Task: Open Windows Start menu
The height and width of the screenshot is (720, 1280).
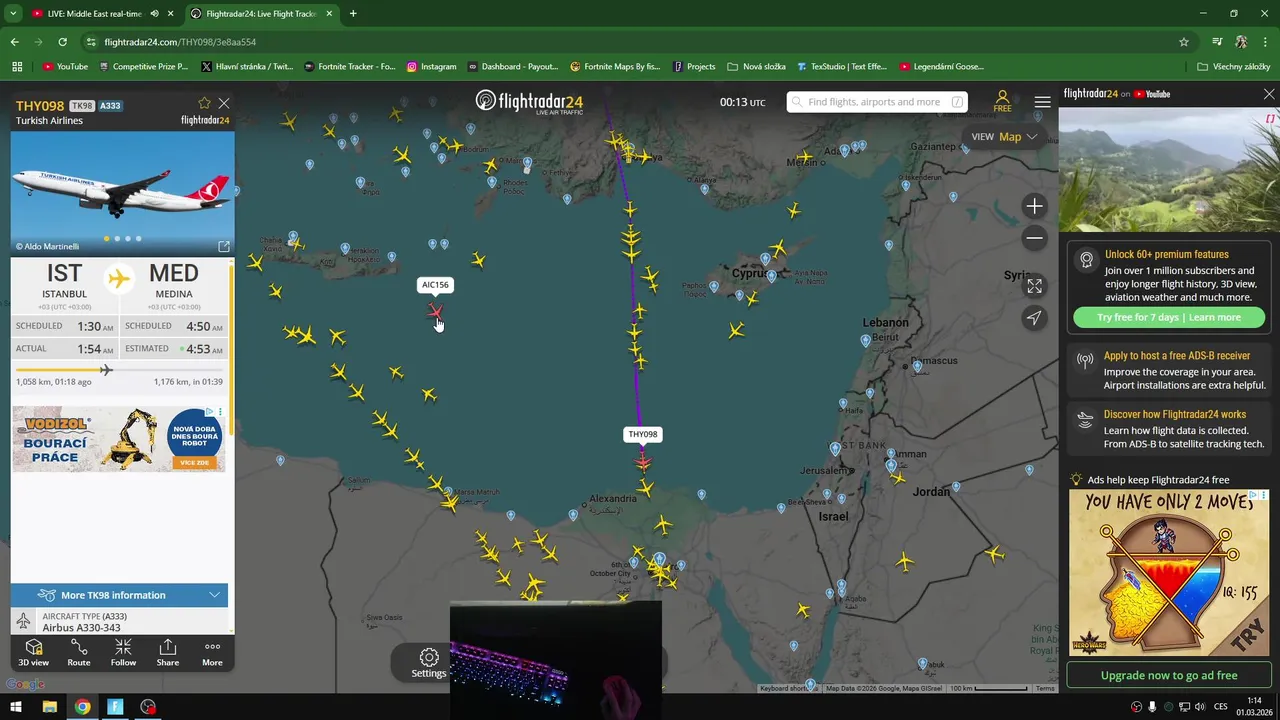Action: (16, 707)
